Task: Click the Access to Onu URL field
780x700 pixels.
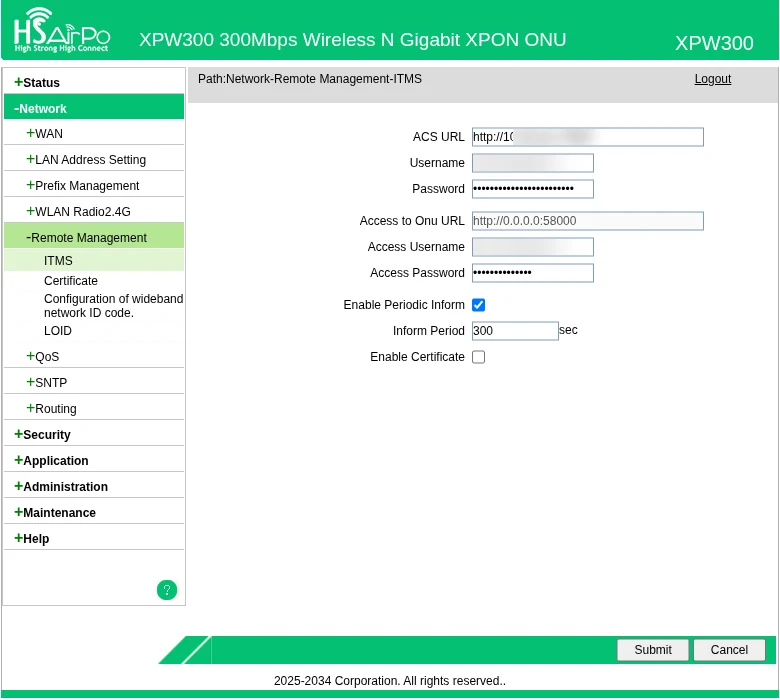Action: click(x=587, y=221)
